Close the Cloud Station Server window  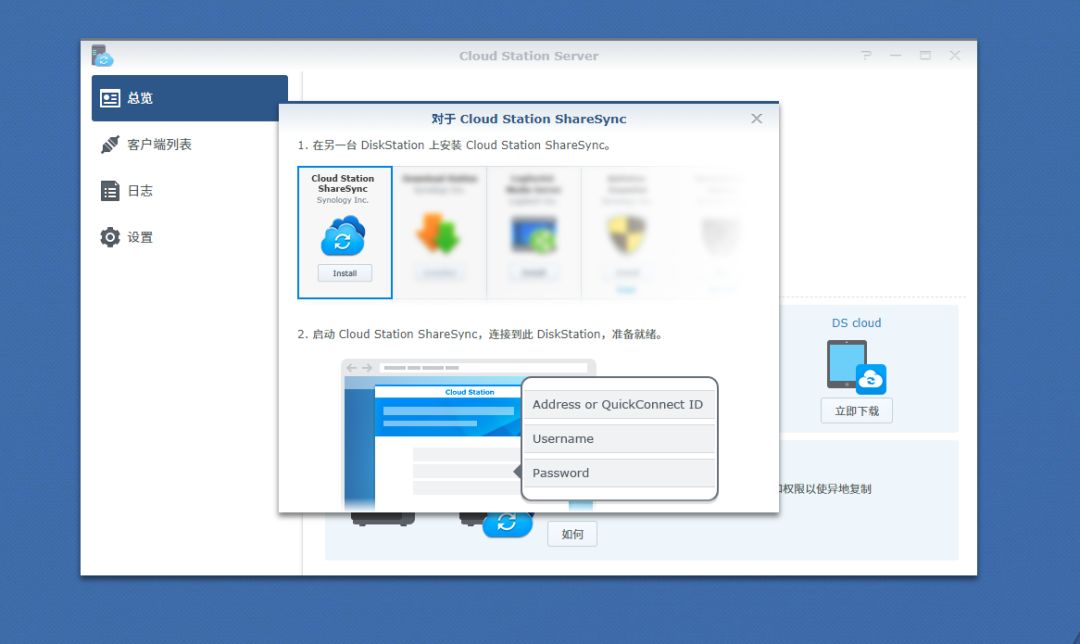click(x=955, y=55)
